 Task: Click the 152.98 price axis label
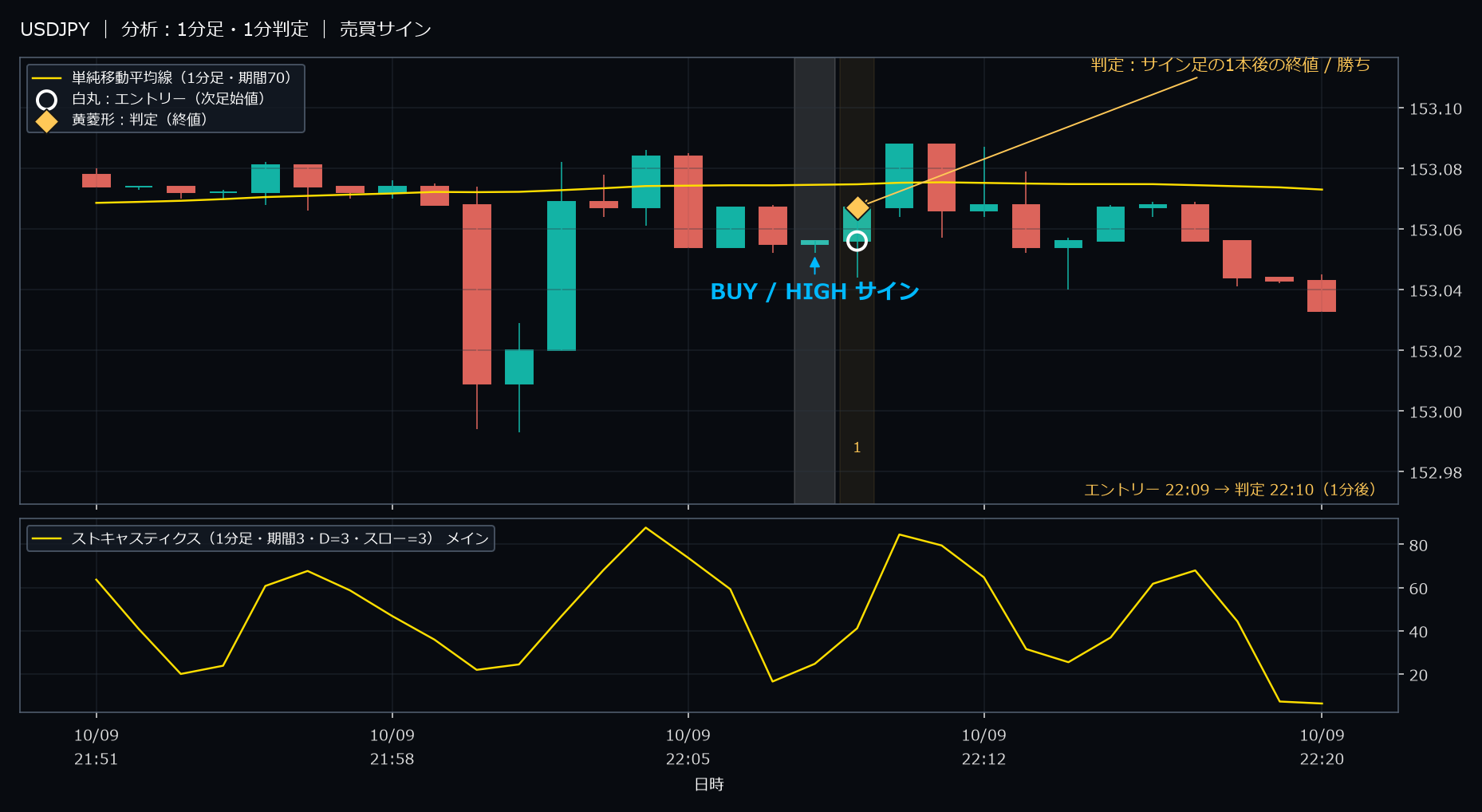[1435, 472]
